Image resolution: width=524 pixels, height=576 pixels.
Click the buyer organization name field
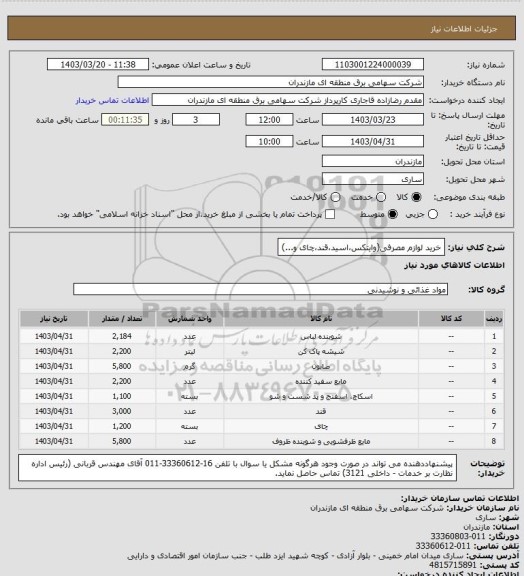click(270, 82)
